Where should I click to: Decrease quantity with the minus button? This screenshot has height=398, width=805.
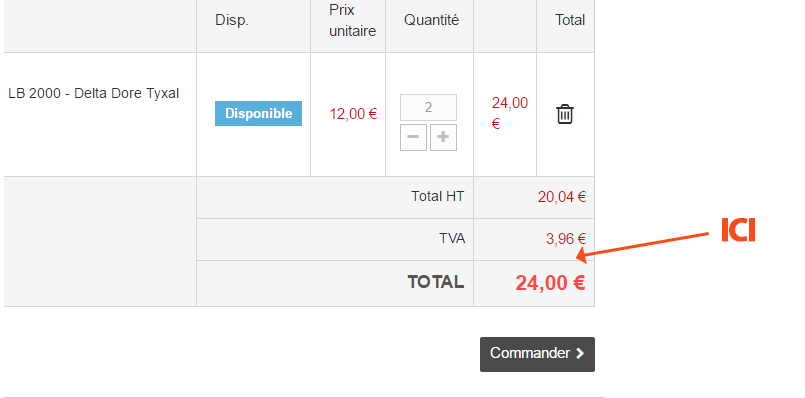[413, 137]
